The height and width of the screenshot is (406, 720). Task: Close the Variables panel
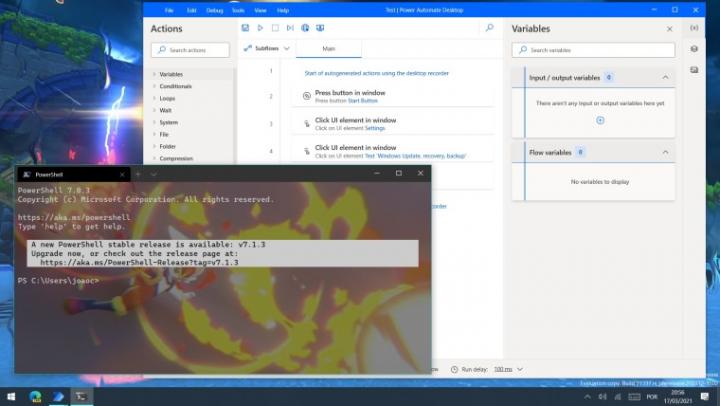click(669, 29)
